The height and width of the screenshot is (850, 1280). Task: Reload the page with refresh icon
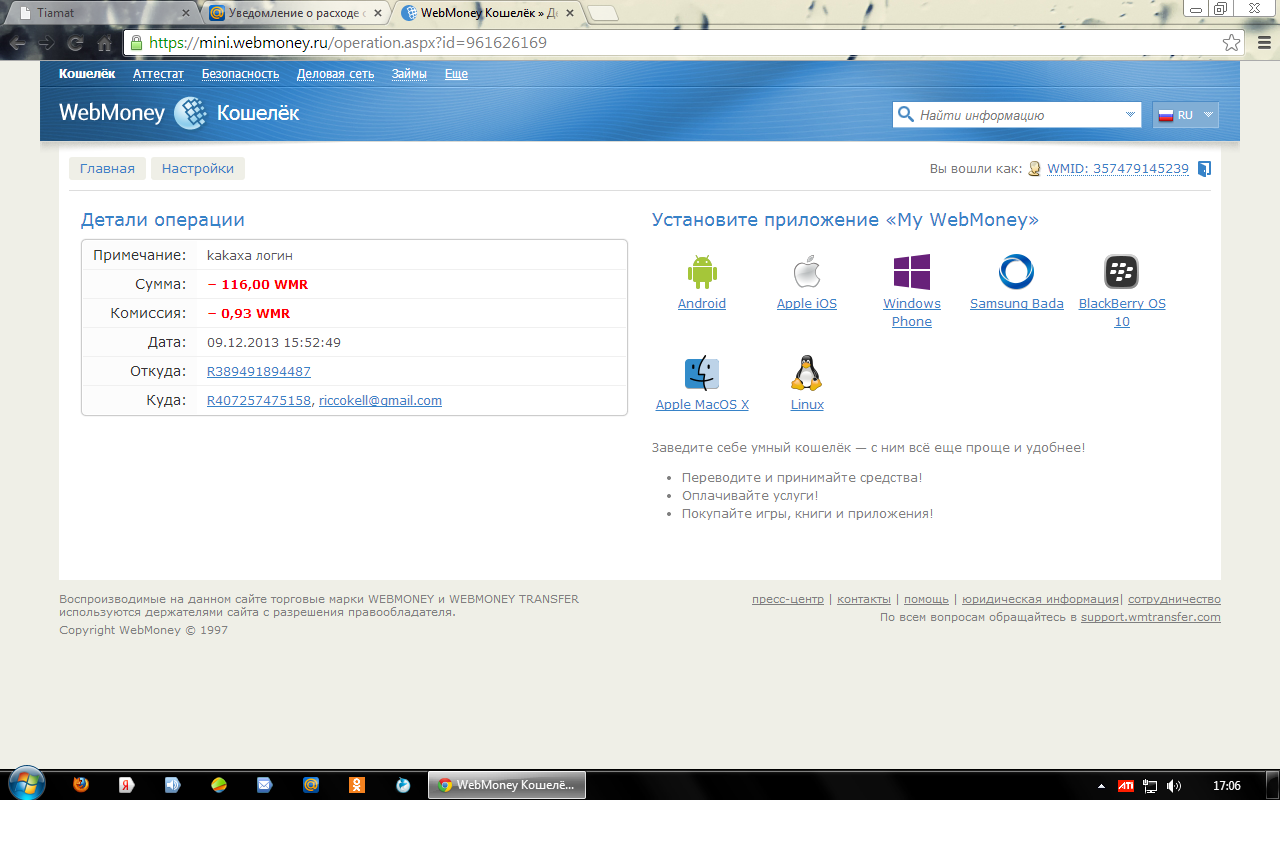coord(75,44)
